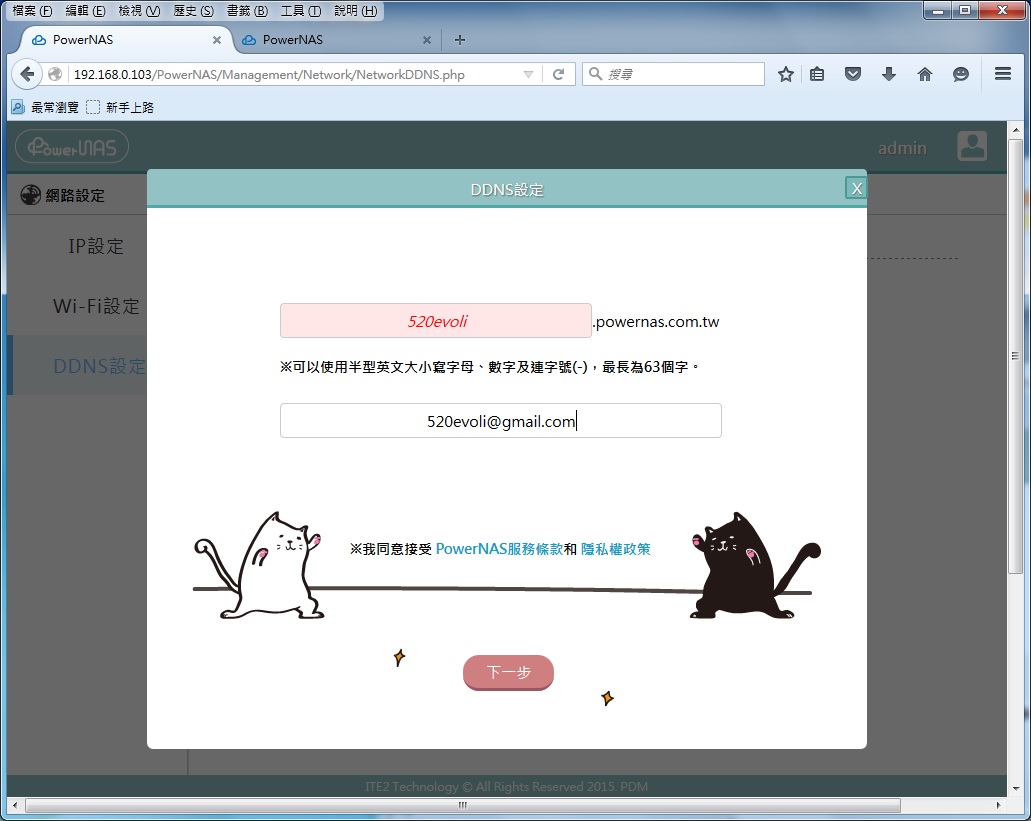Open the 書籤 (B) menu
Image resolution: width=1031 pixels, height=821 pixels.
tap(247, 11)
